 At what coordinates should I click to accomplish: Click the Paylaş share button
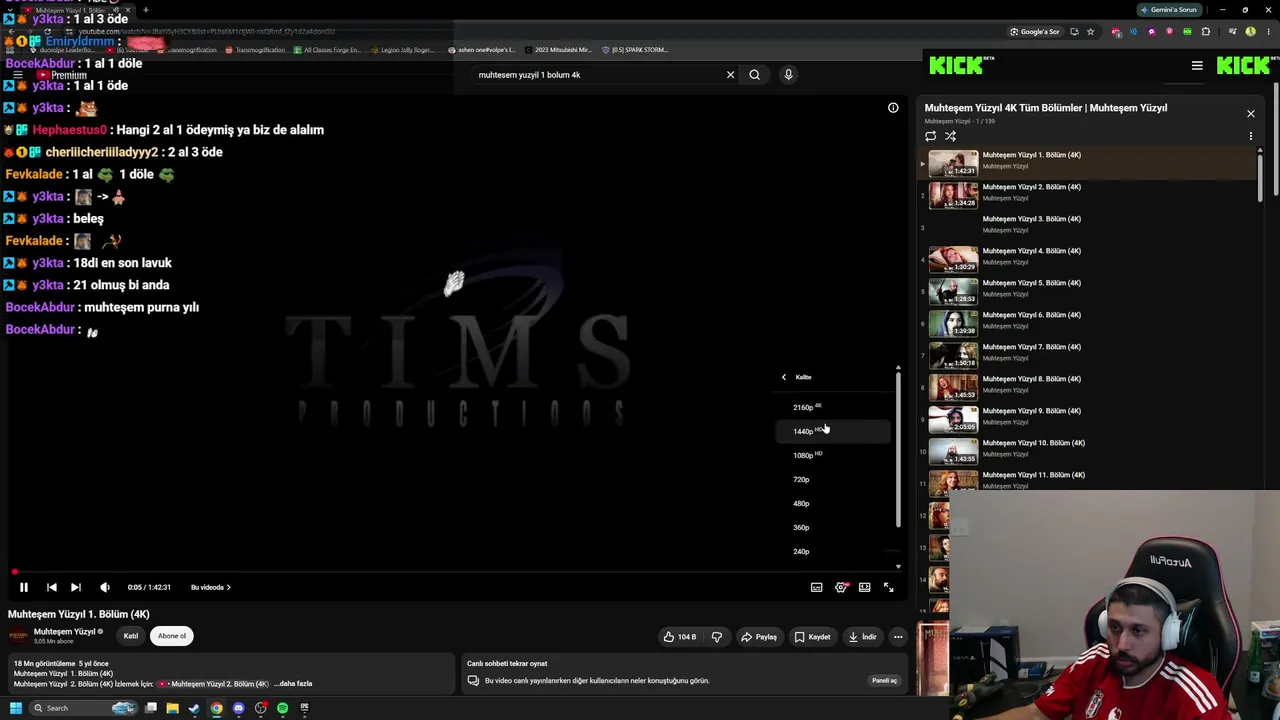(x=759, y=637)
